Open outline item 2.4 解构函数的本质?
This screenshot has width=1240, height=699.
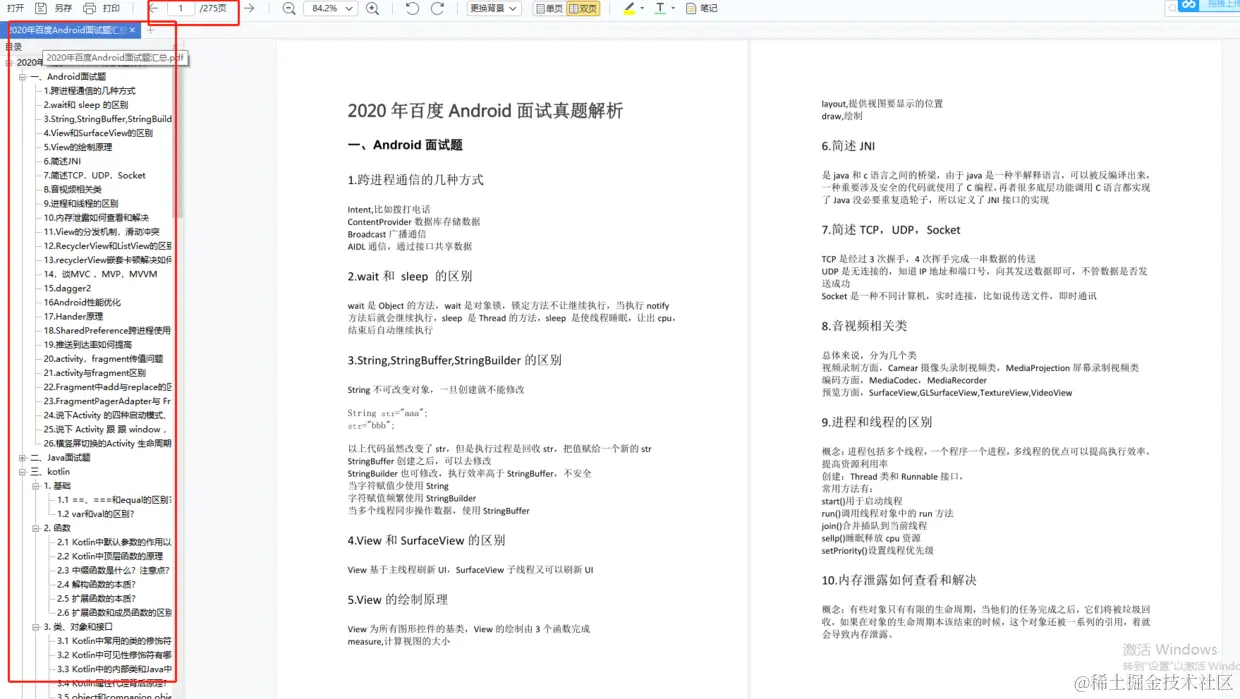[96, 584]
